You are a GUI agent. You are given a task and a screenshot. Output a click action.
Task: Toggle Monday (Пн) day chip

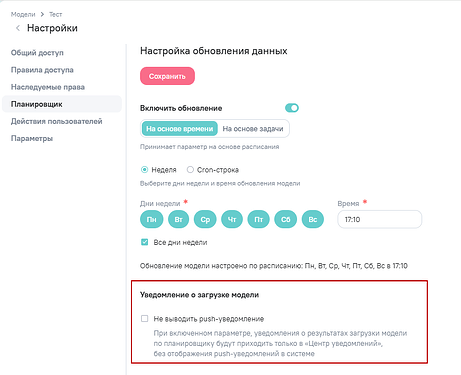pos(152,219)
